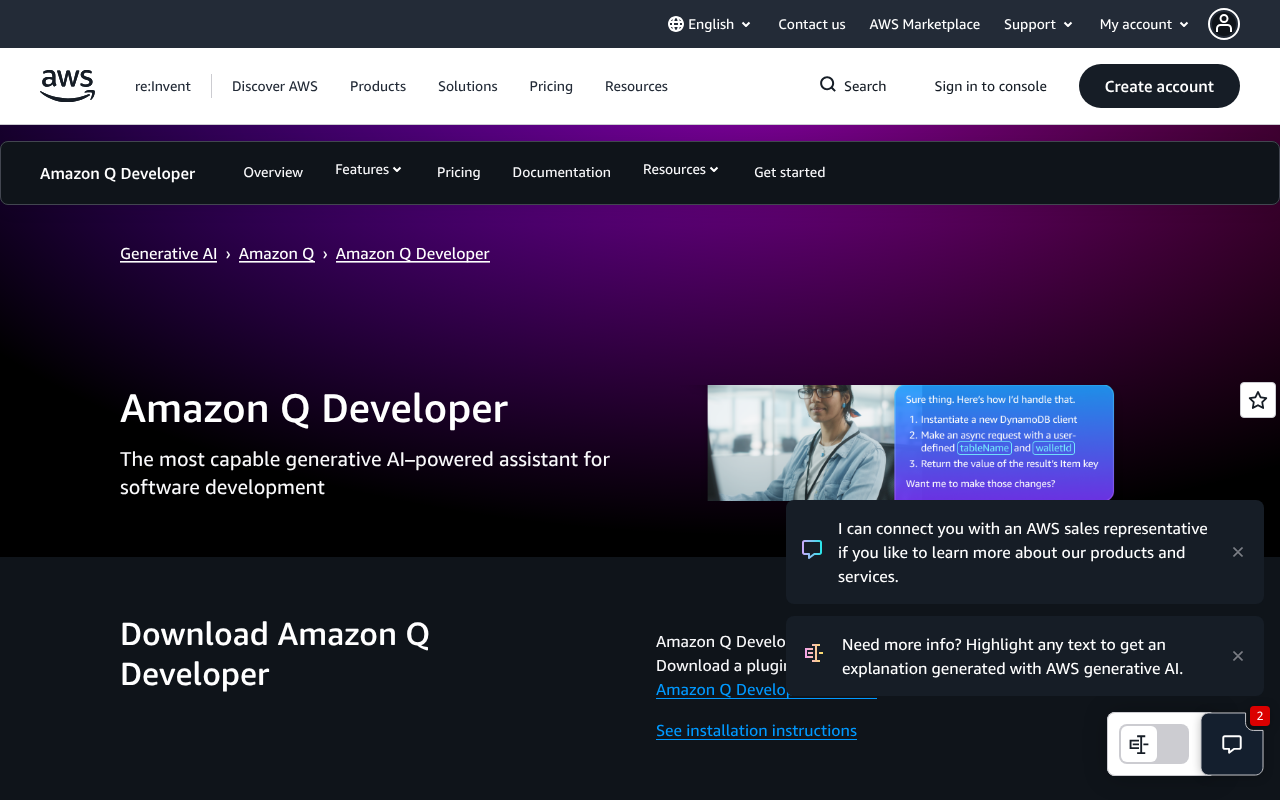1280x800 pixels.
Task: Open See installation instructions link
Action: click(x=756, y=731)
